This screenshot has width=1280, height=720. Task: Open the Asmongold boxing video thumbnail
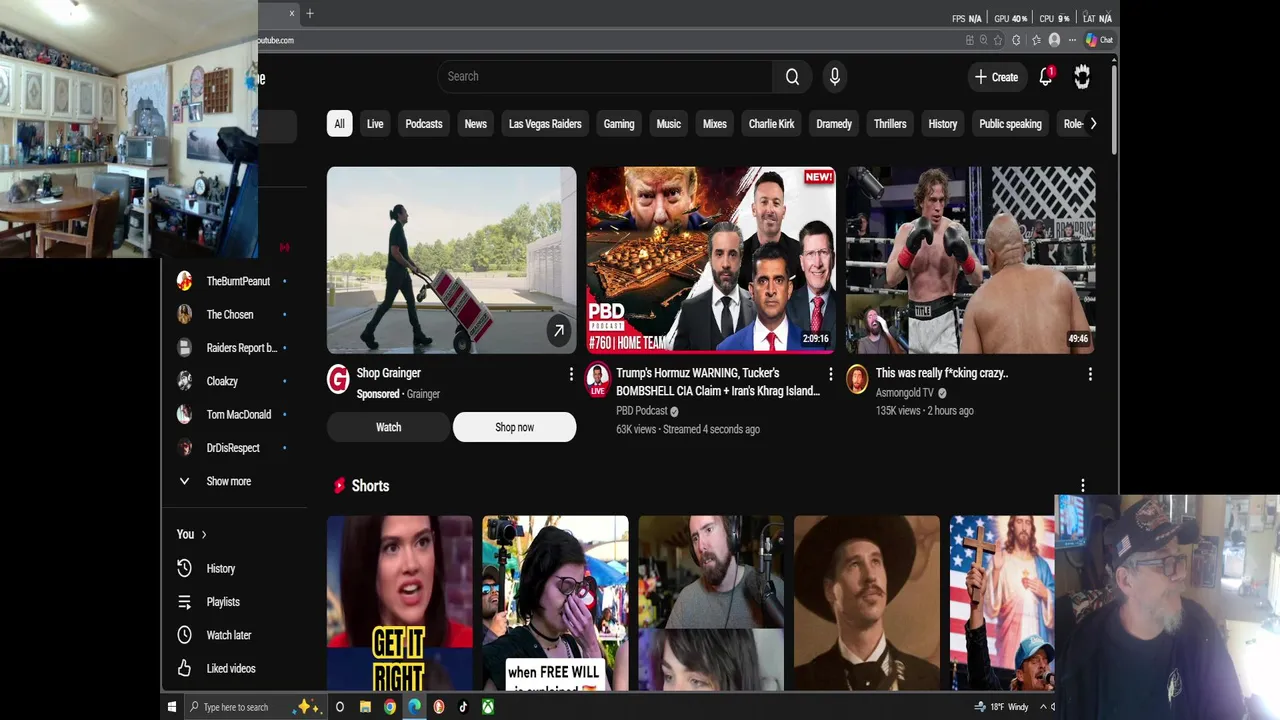click(x=971, y=260)
